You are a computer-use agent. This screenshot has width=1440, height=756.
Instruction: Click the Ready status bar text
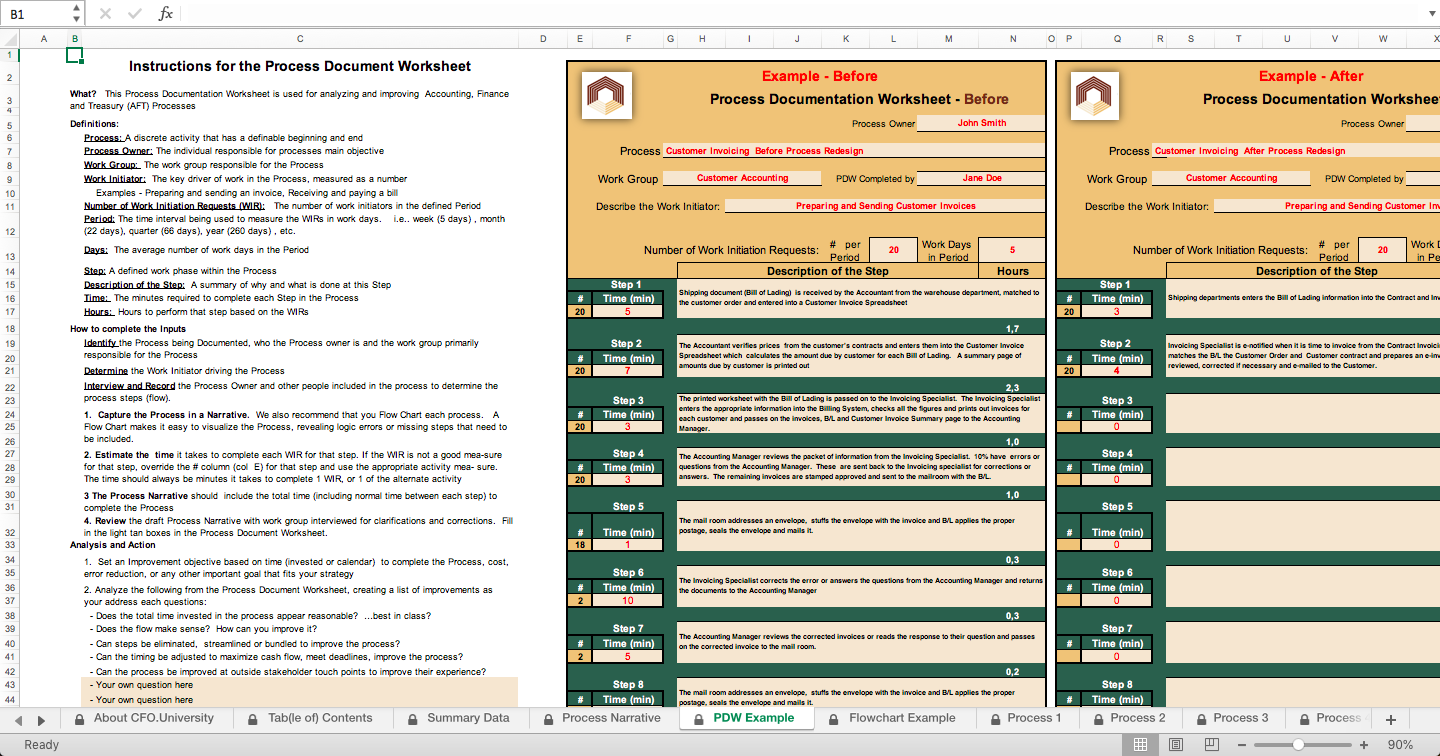(41, 745)
